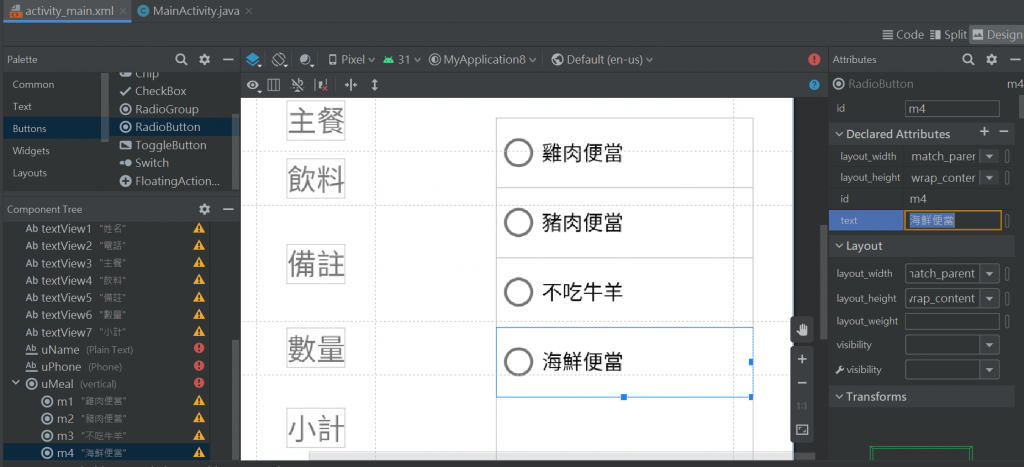Viewport: 1024px width, 467px height.
Task: Open the layout_width dropdown in Layout section
Action: (990, 274)
